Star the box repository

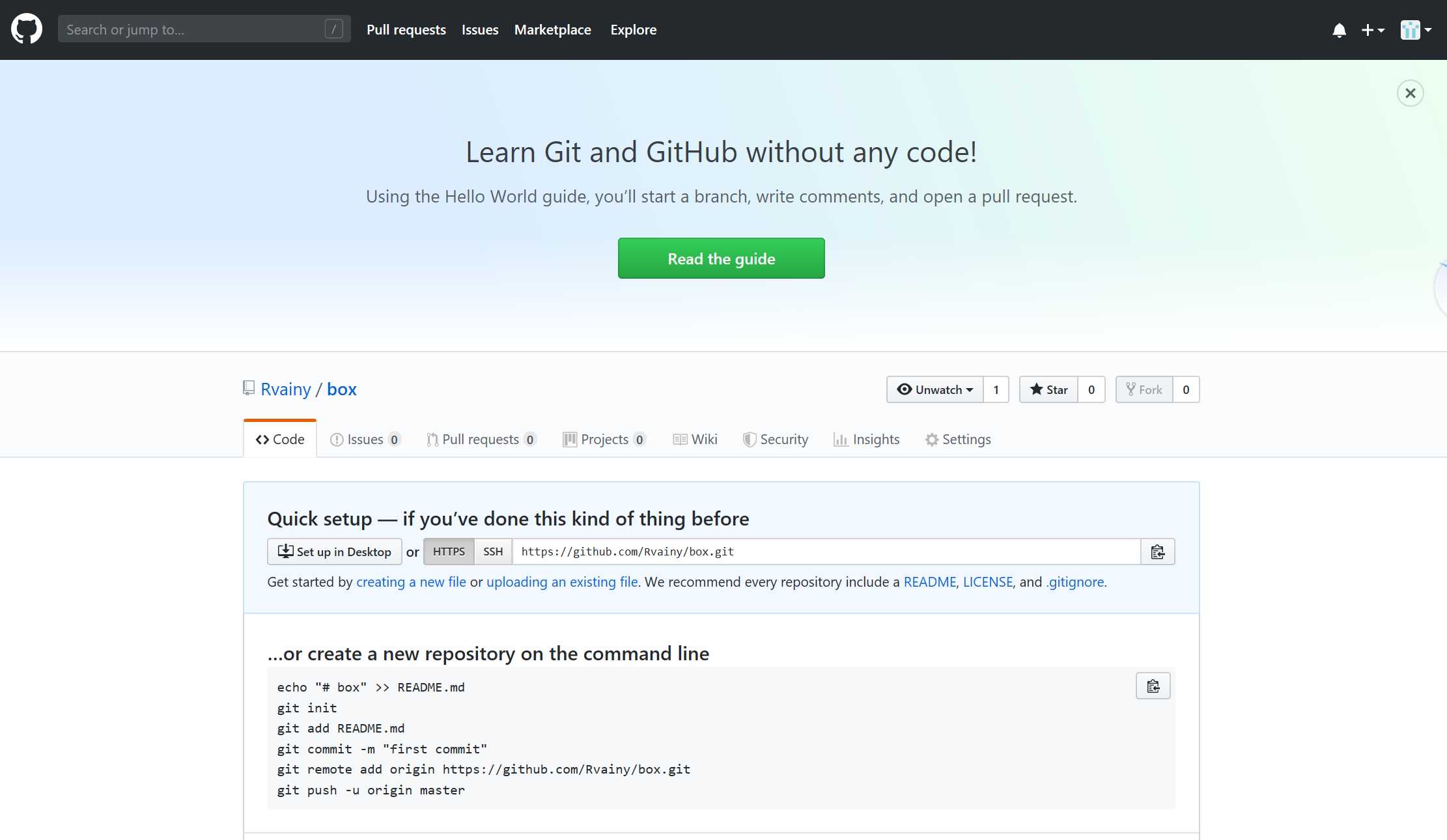[1048, 389]
